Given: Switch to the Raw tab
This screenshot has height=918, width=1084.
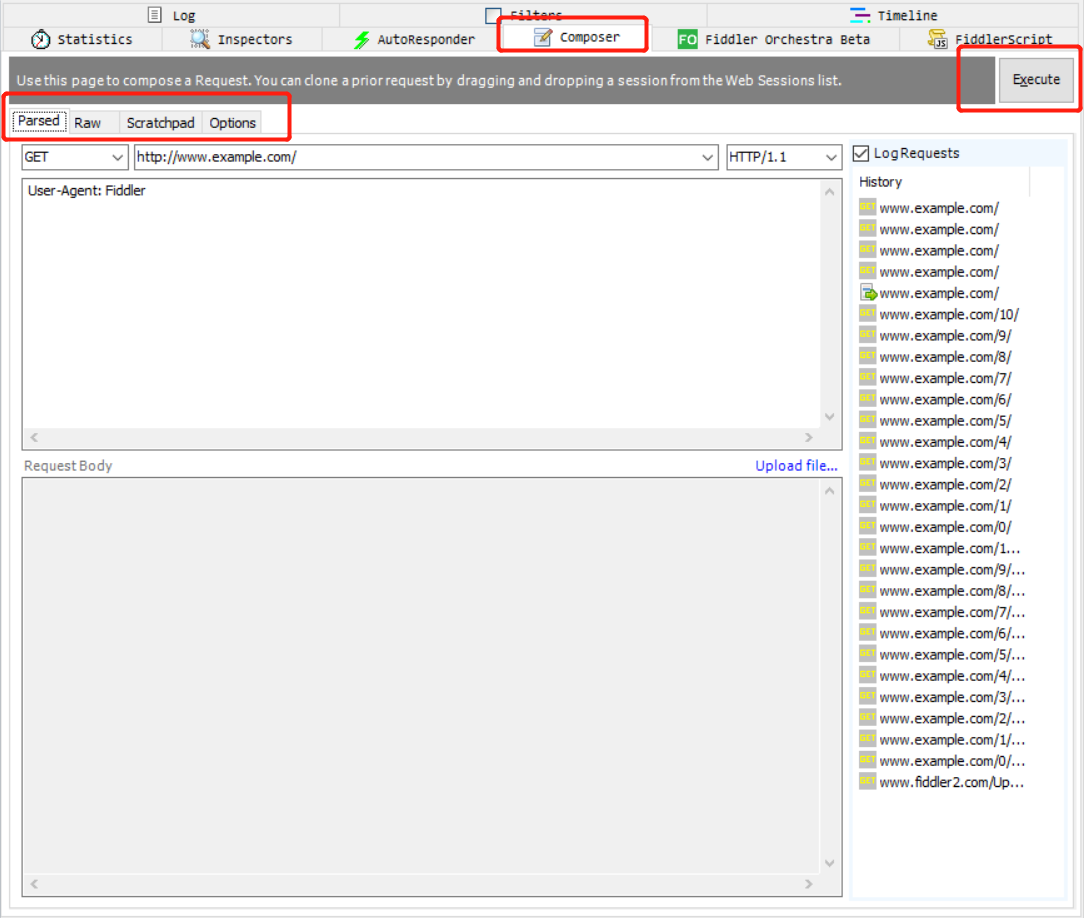Looking at the screenshot, I should pos(88,123).
